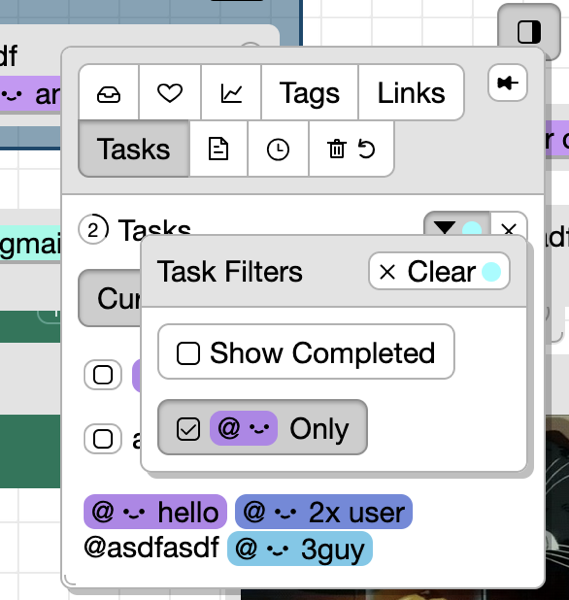Open the trash and restore tab

(351, 149)
